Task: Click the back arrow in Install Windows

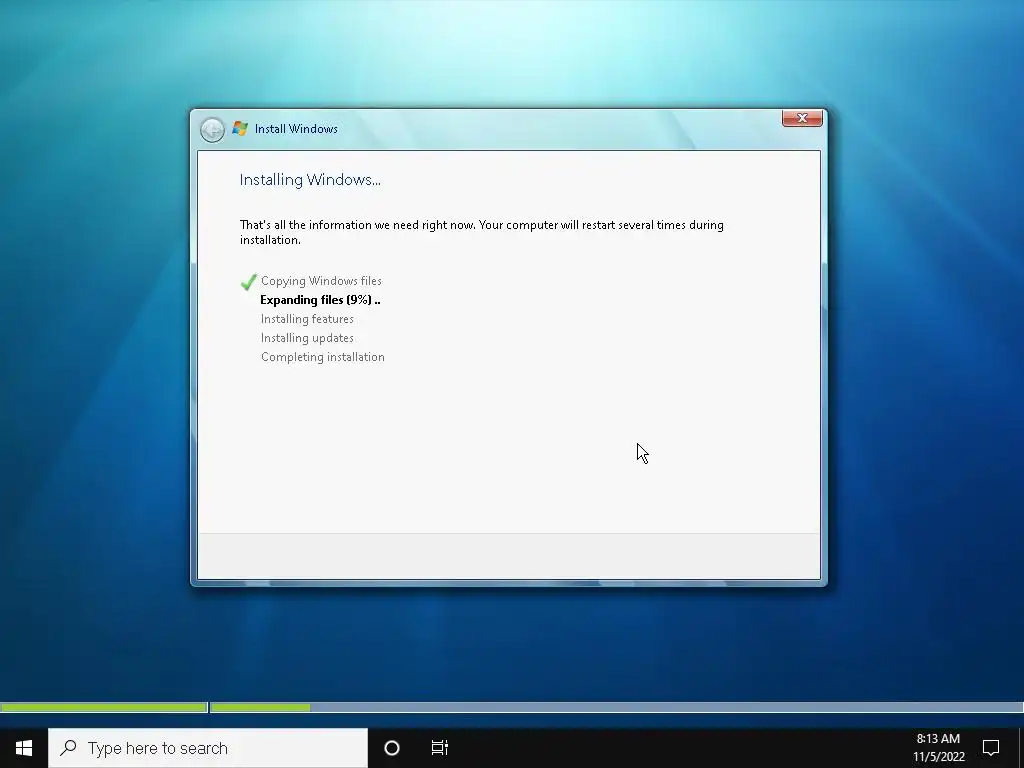Action: point(212,130)
